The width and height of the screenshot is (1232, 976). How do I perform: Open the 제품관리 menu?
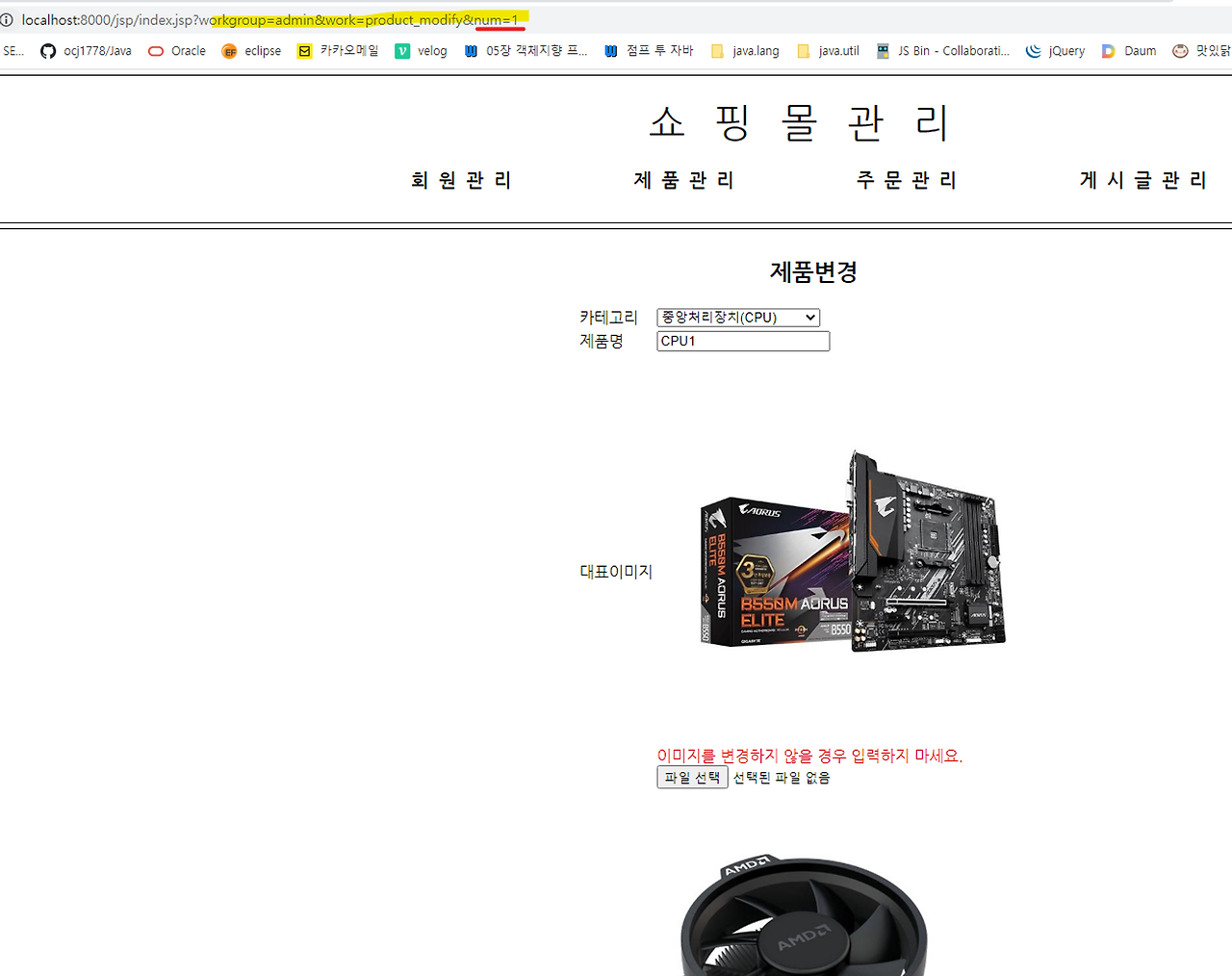(684, 180)
